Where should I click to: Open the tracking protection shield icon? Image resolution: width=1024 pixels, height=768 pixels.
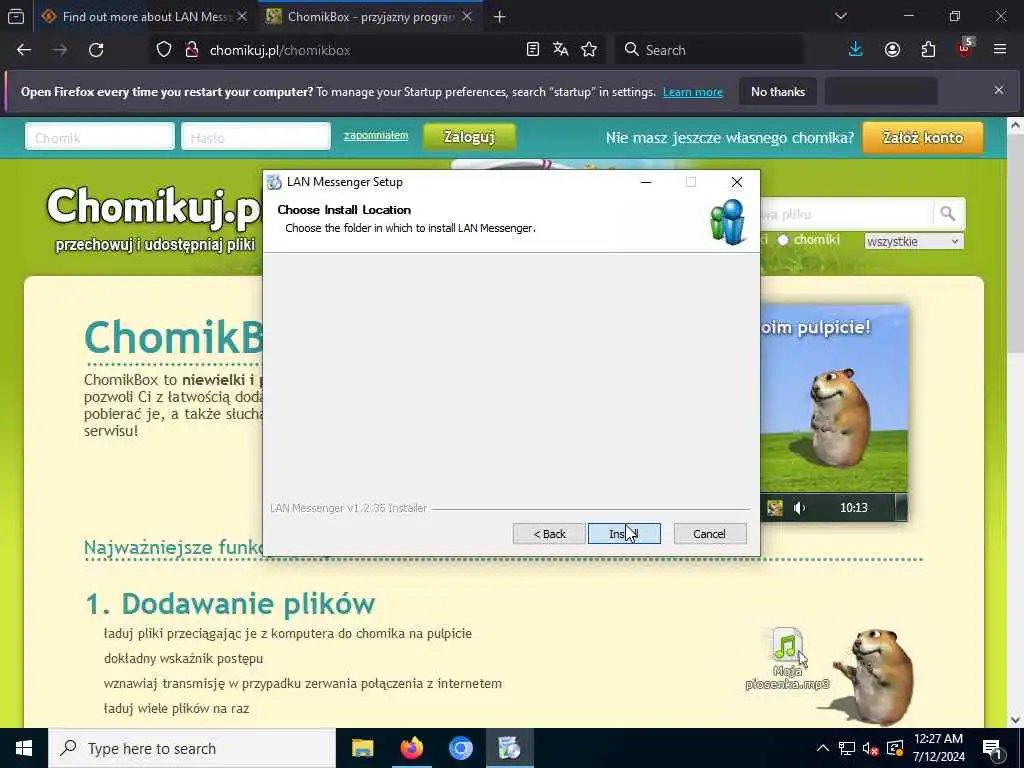(164, 50)
